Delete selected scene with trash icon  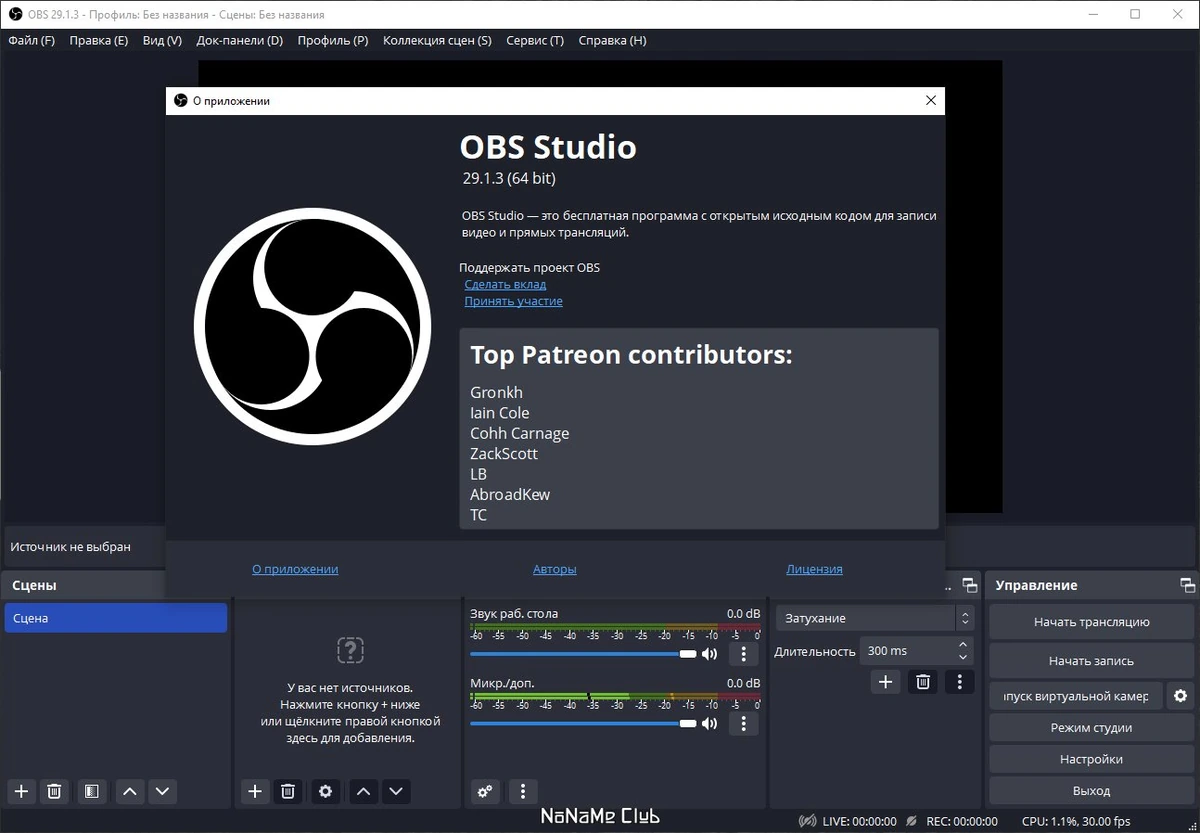pos(54,791)
